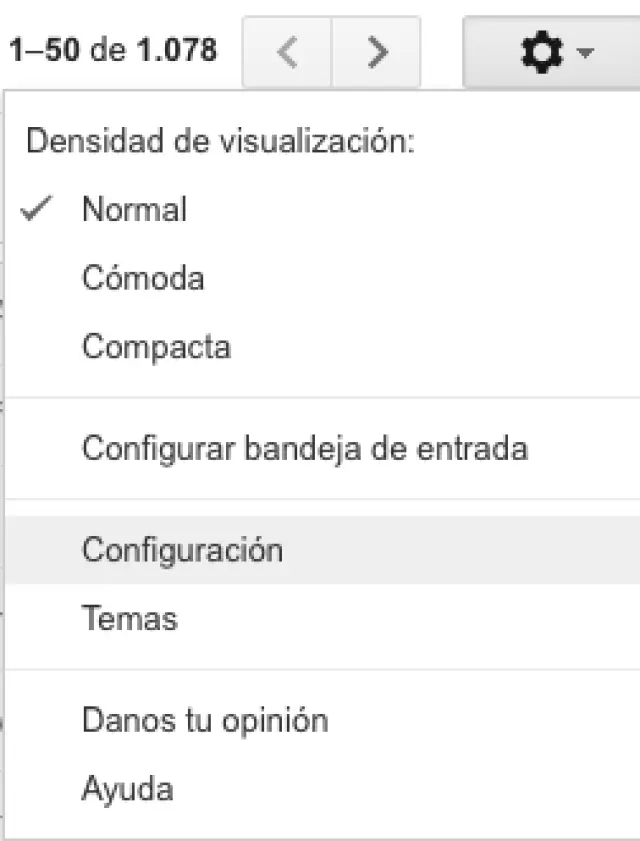Open the Configuración menu entry

(x=182, y=550)
